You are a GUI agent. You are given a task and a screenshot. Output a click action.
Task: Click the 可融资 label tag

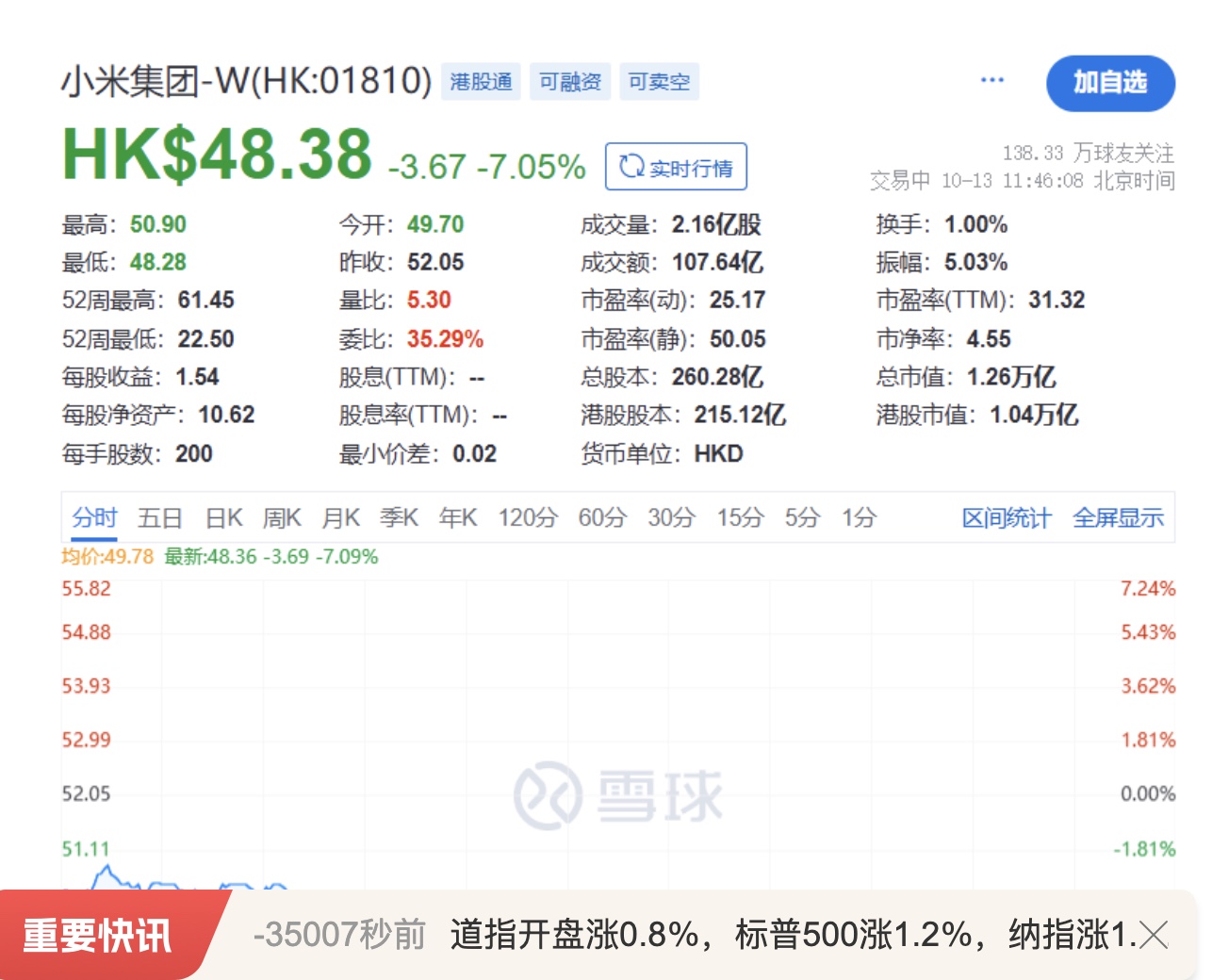tap(569, 81)
